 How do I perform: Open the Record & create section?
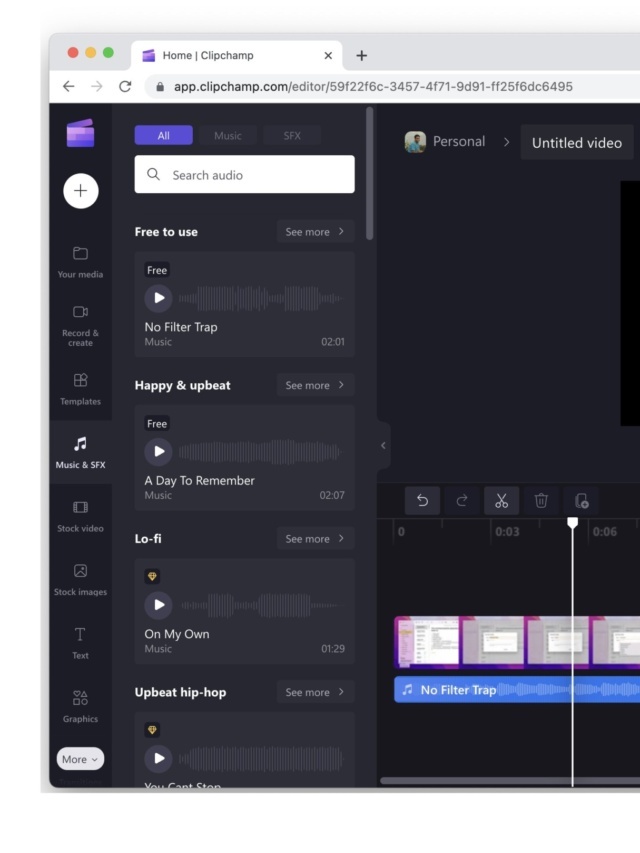[81, 326]
